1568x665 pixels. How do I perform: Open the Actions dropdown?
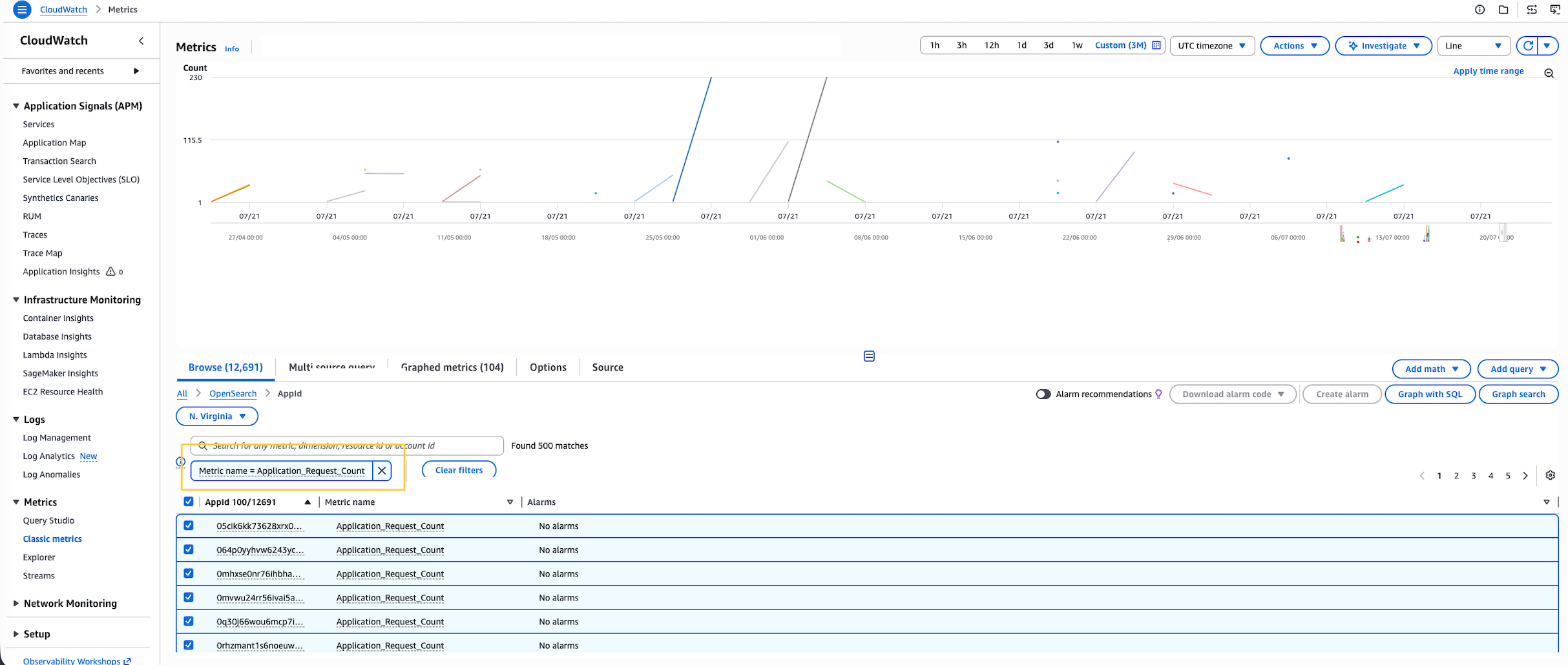[x=1294, y=46]
